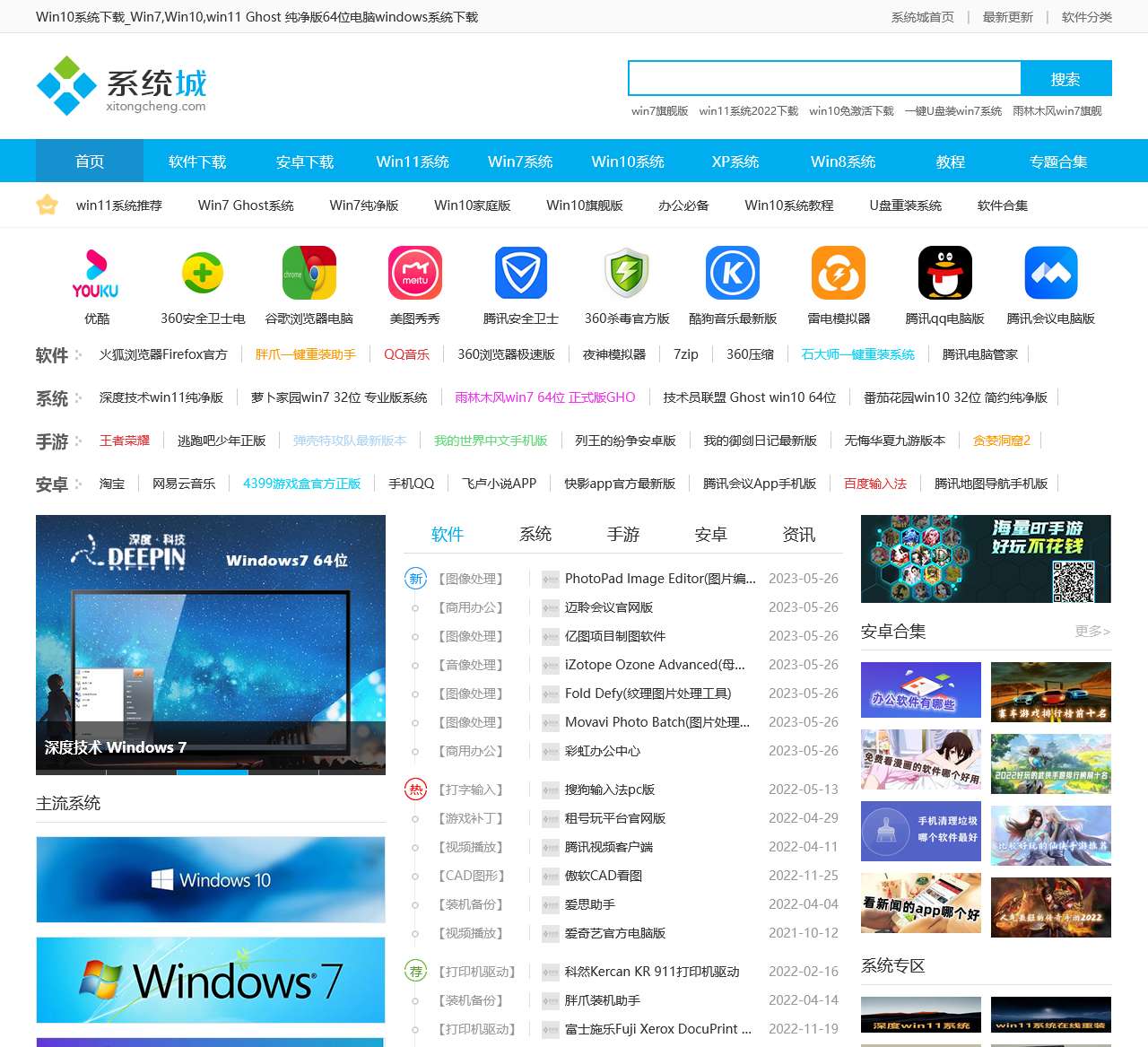This screenshot has width=1148, height=1047.
Task: Click the icon beside 傲软CAD看图
Action: click(x=551, y=877)
